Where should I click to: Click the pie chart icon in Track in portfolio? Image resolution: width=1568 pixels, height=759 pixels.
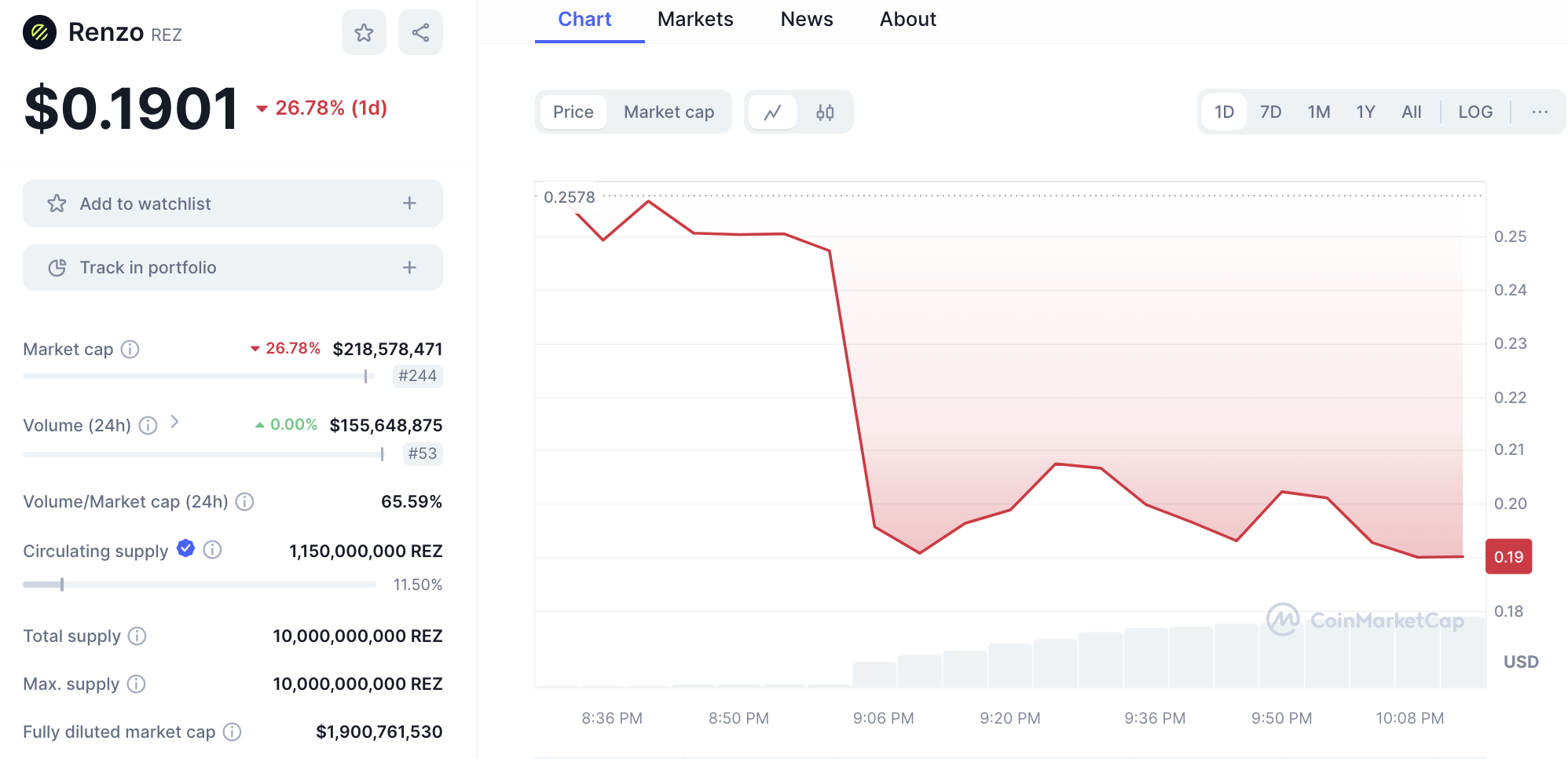pyautogui.click(x=57, y=268)
